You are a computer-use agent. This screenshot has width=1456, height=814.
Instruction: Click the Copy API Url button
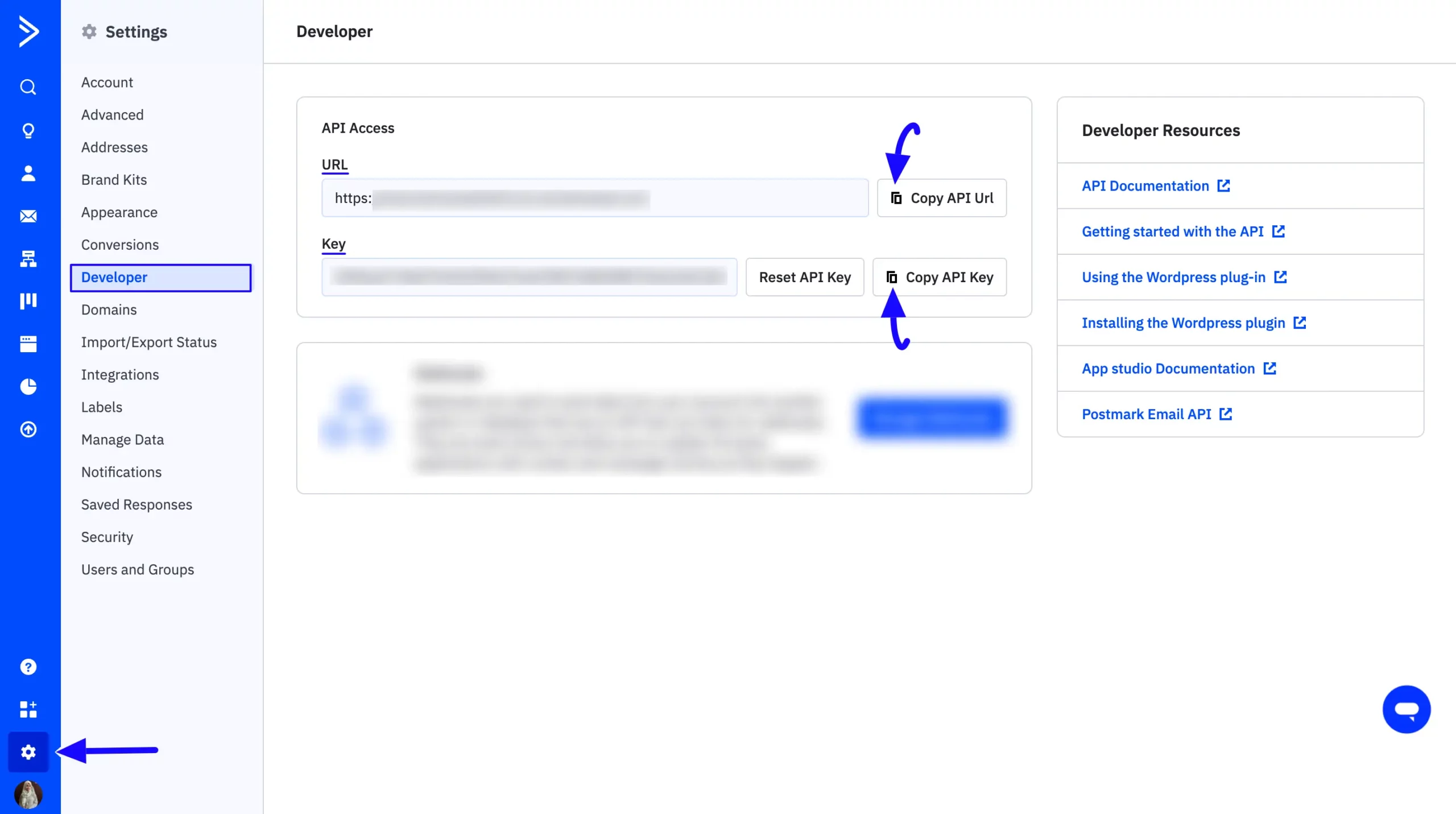pos(942,198)
